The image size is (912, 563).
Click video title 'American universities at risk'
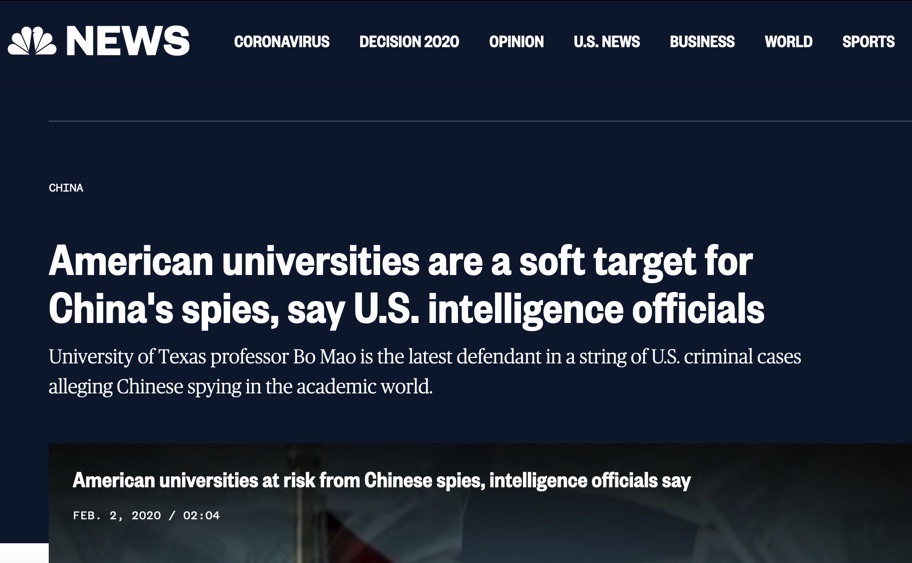(382, 480)
